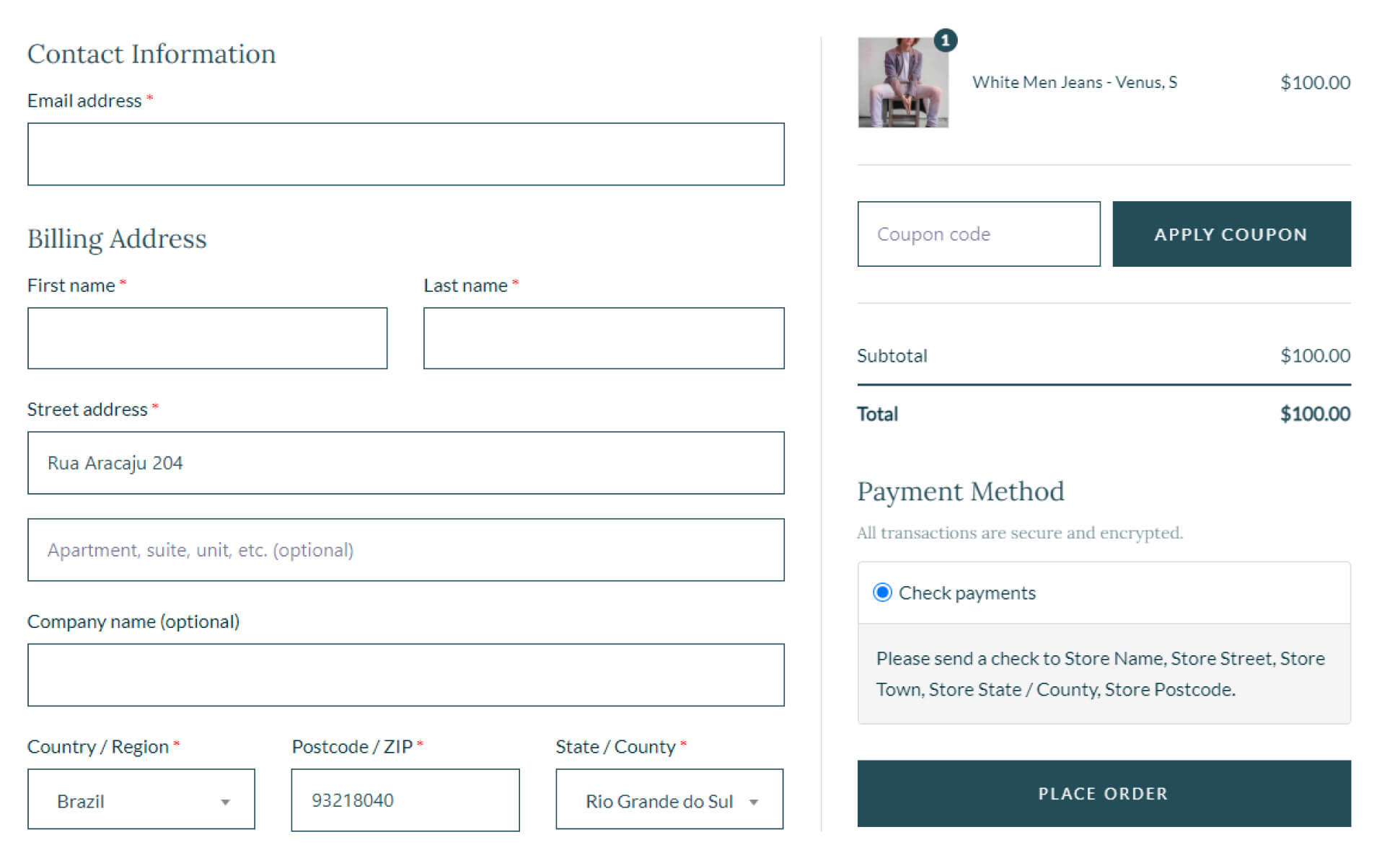Click the quantity badge on product image
Image resolution: width=1382 pixels, height=868 pixels.
tap(945, 40)
